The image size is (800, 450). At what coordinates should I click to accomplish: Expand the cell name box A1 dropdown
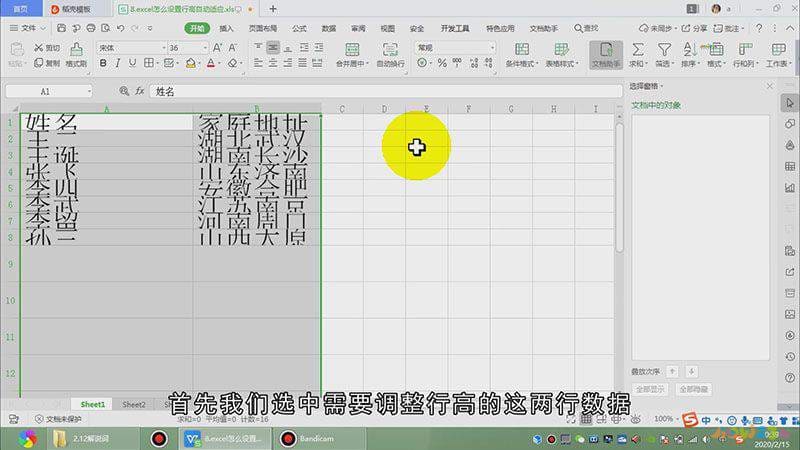[x=89, y=91]
